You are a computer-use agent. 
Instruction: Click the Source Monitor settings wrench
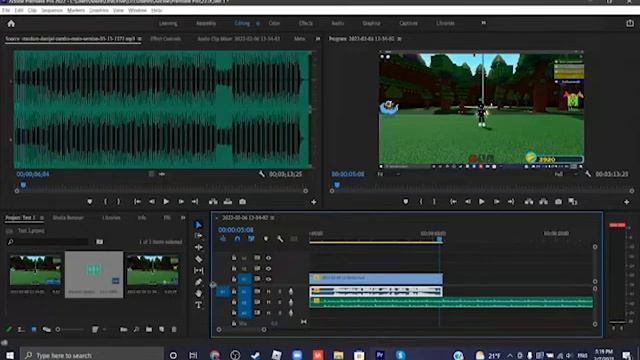tap(262, 174)
